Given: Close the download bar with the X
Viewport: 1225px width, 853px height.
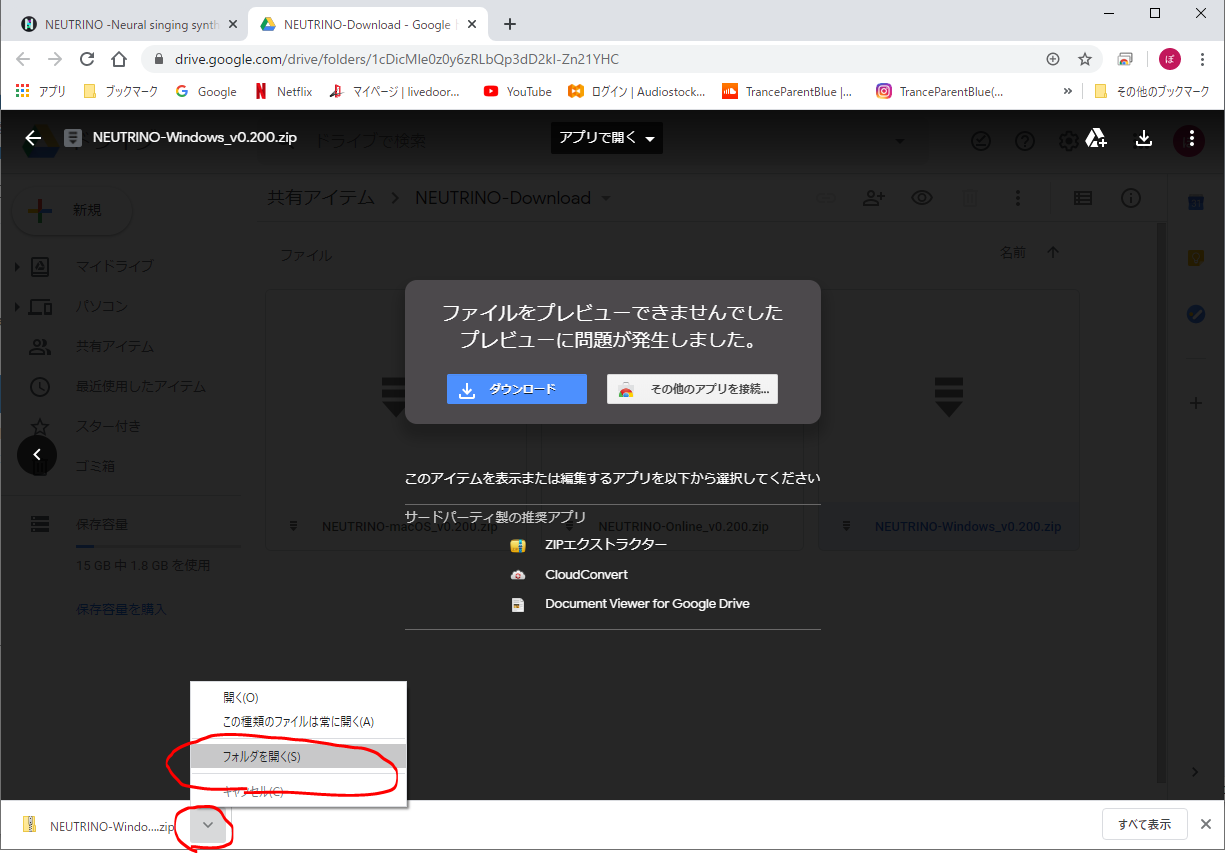Looking at the screenshot, I should point(1206,825).
